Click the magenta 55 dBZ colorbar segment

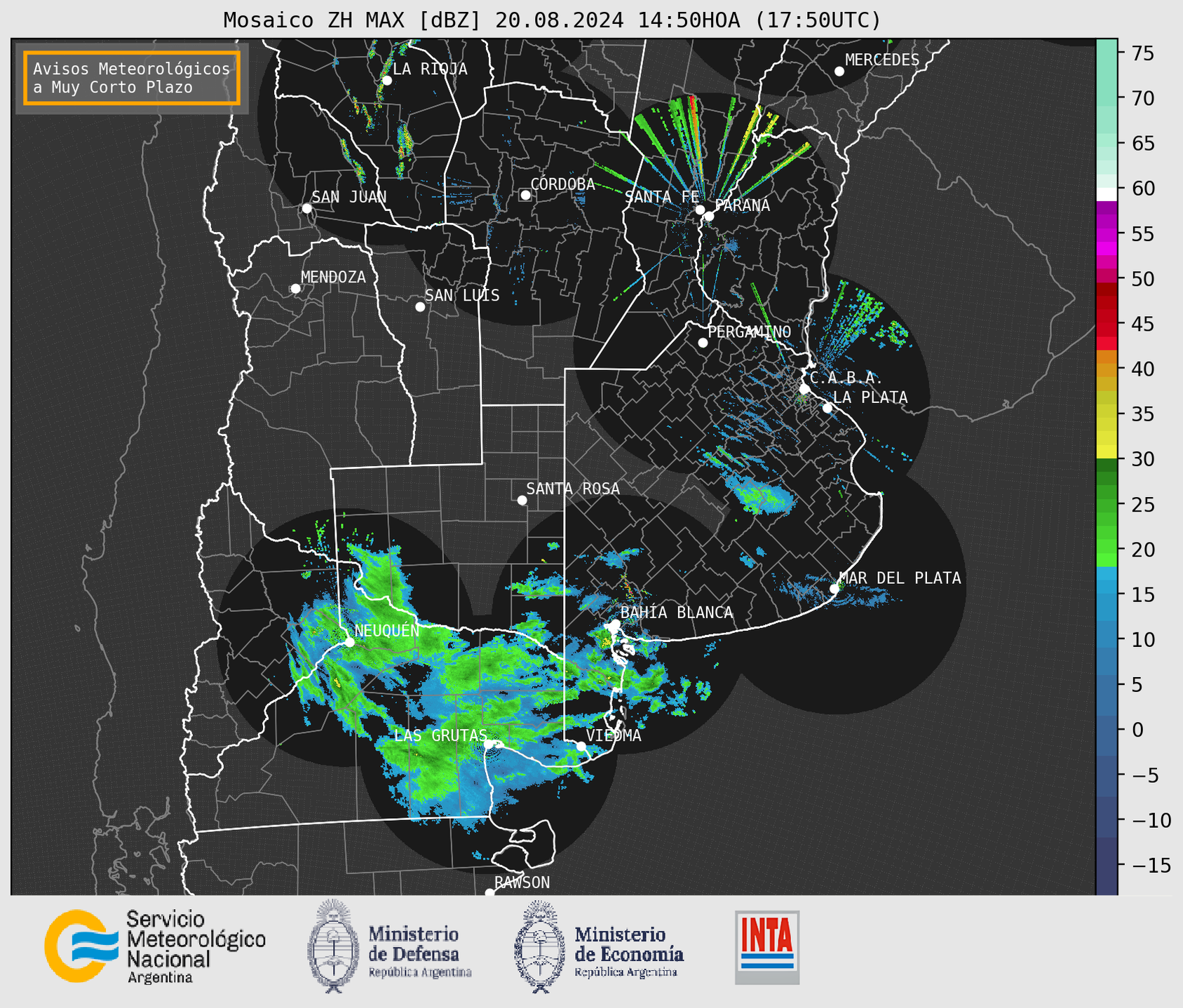[x=1107, y=233]
